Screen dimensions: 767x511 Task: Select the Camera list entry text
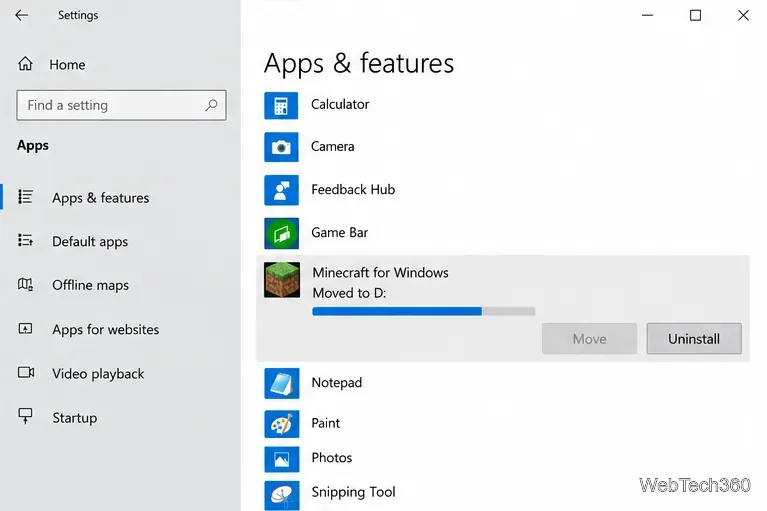click(333, 146)
